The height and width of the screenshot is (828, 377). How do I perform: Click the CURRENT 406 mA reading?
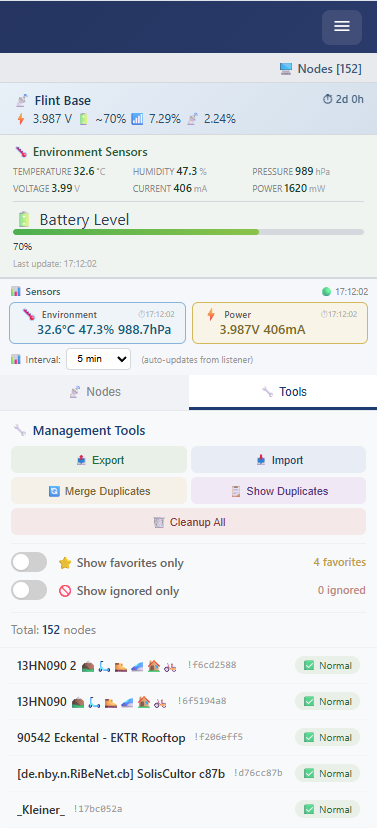pos(170,189)
